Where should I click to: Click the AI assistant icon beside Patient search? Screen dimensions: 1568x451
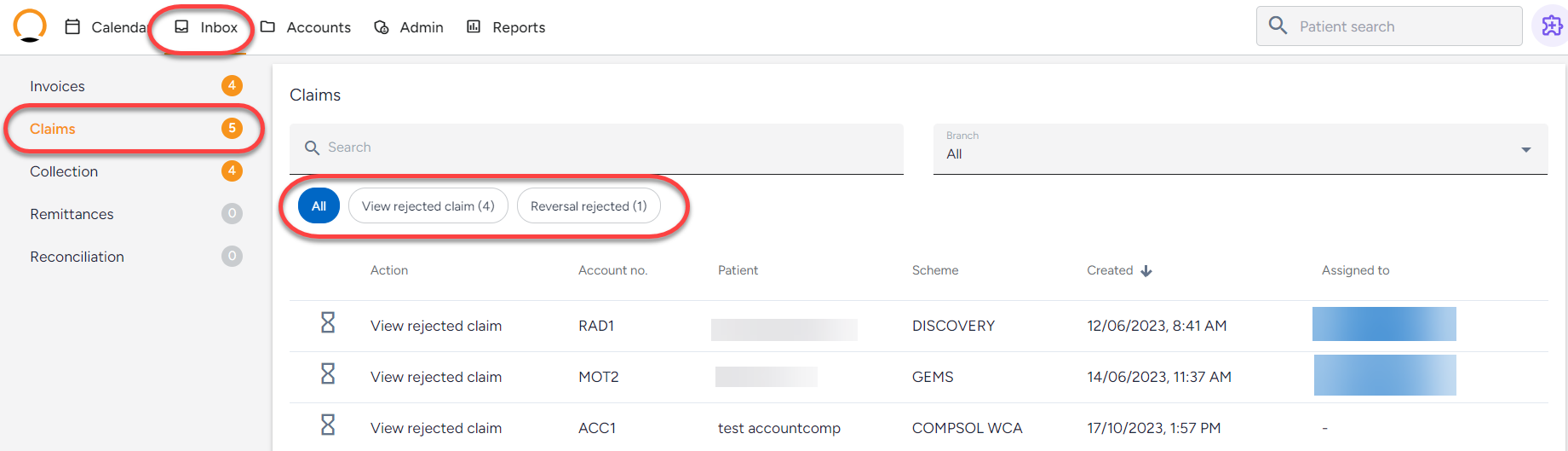(x=1551, y=26)
